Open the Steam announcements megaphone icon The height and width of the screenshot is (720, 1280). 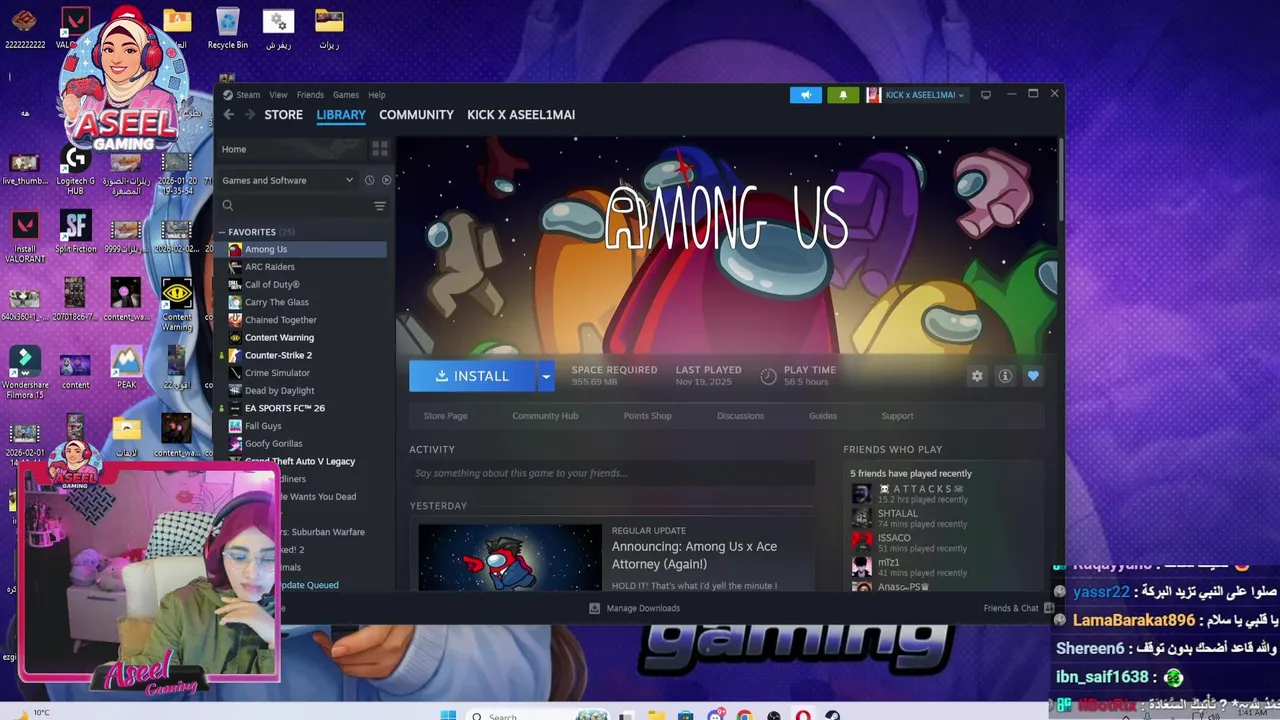[x=806, y=95]
